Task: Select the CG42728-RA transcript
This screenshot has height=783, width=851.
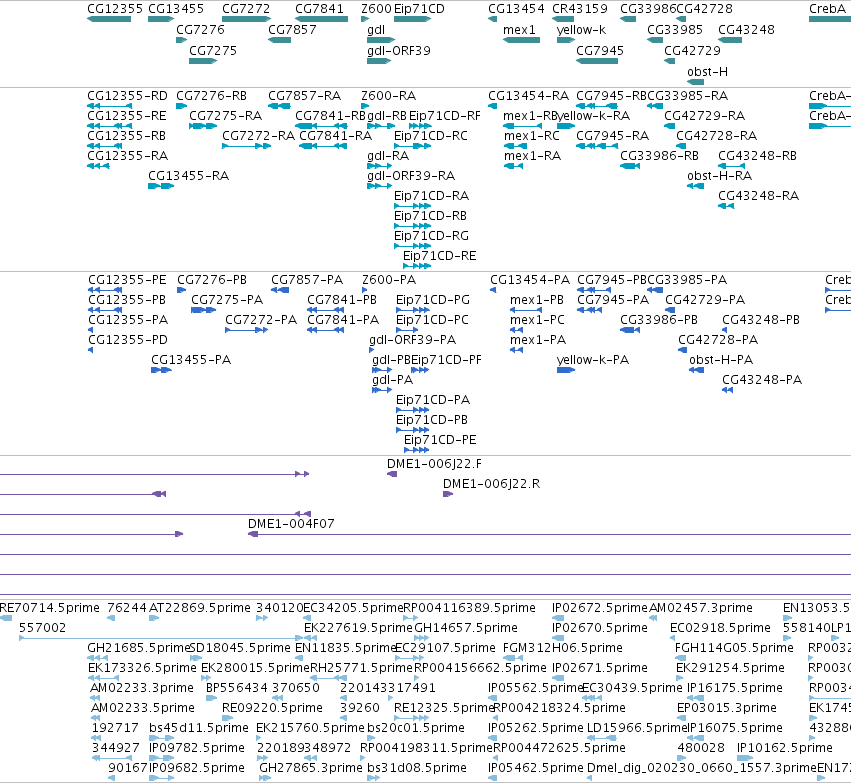Action: (x=681, y=146)
